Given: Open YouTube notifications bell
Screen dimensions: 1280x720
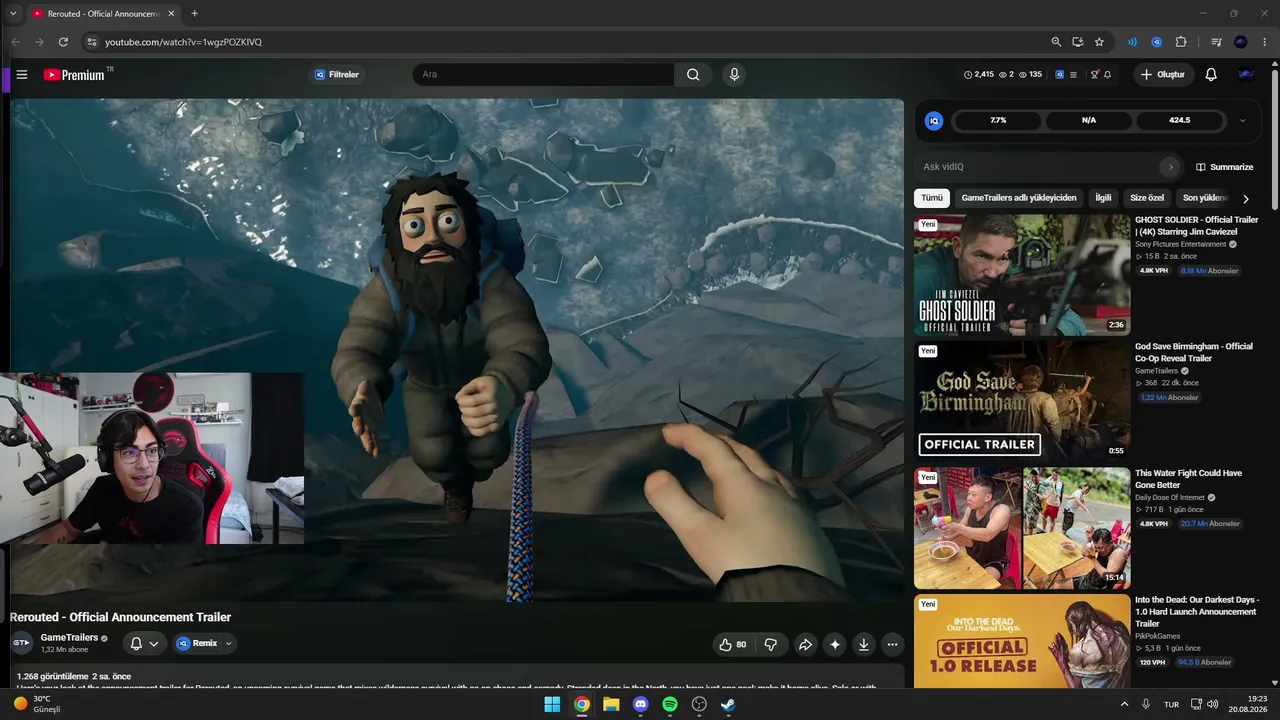Looking at the screenshot, I should coord(1211,75).
